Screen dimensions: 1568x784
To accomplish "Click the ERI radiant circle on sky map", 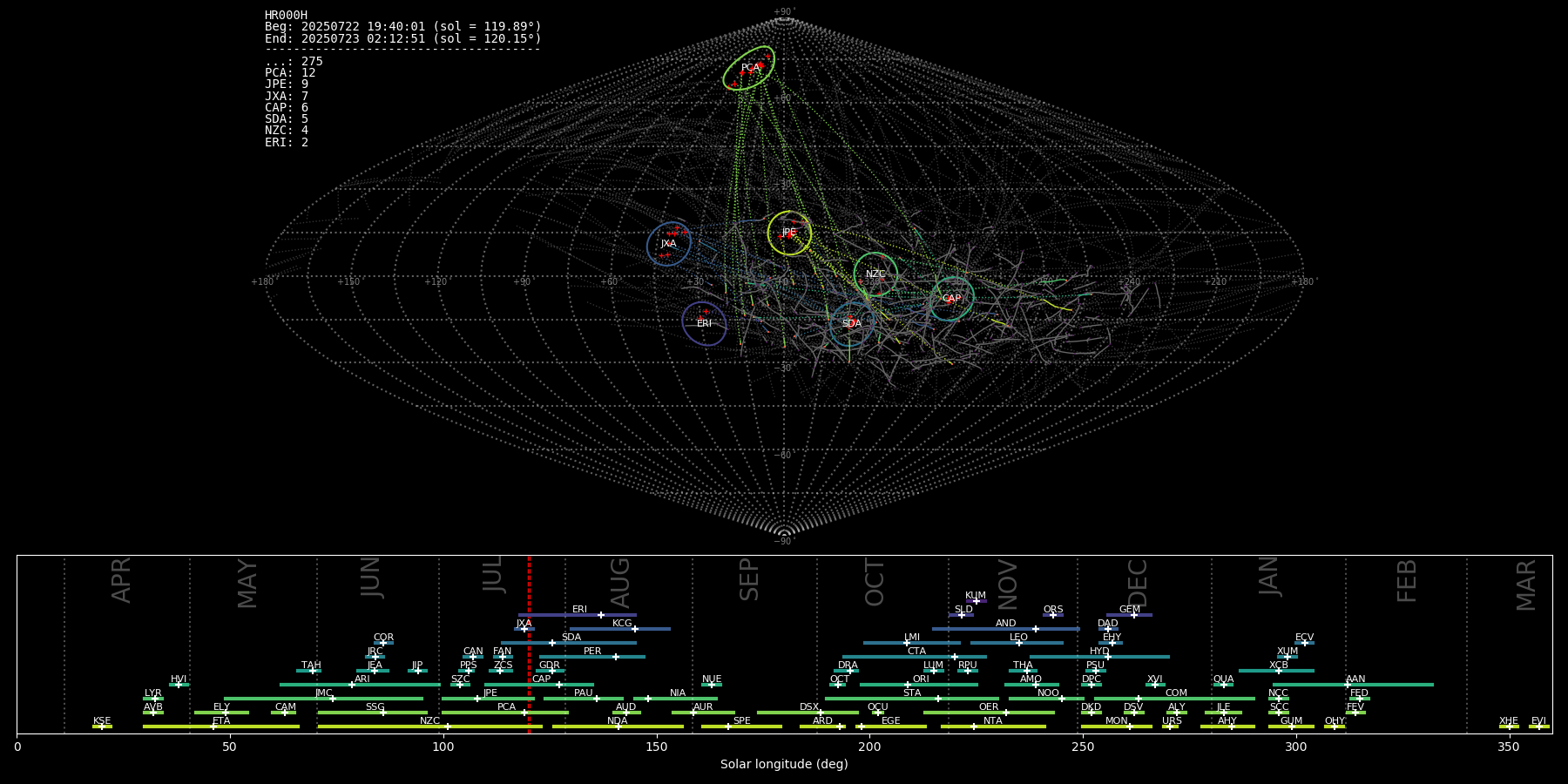I will pos(704,323).
